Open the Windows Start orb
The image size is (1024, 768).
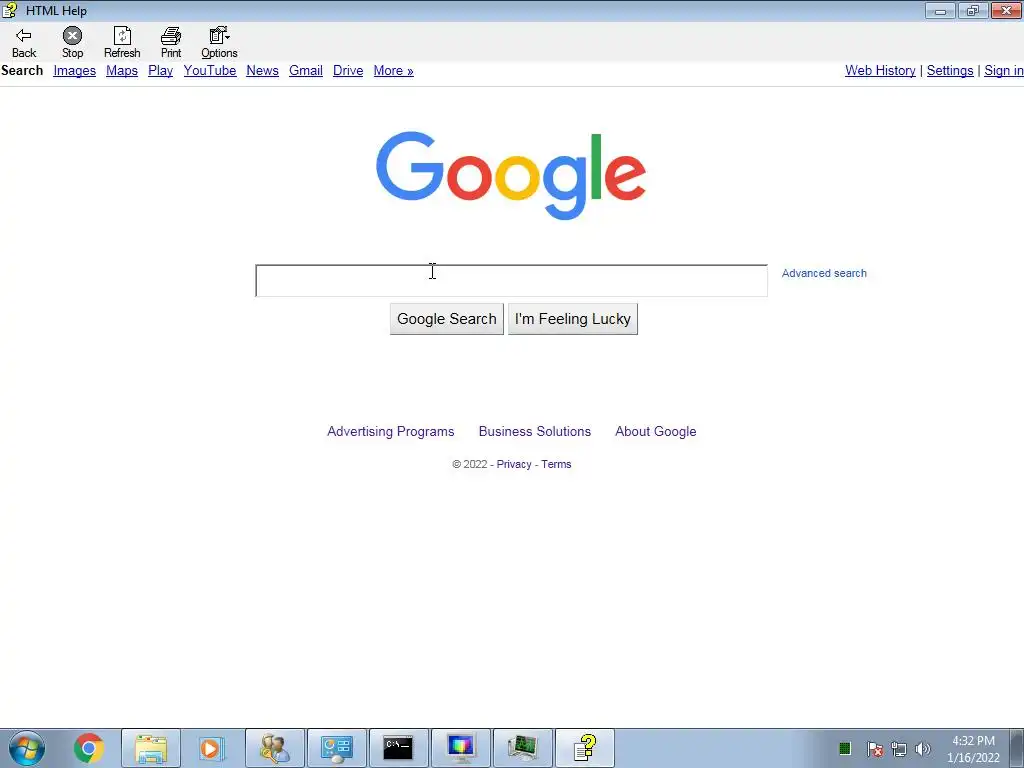27,748
